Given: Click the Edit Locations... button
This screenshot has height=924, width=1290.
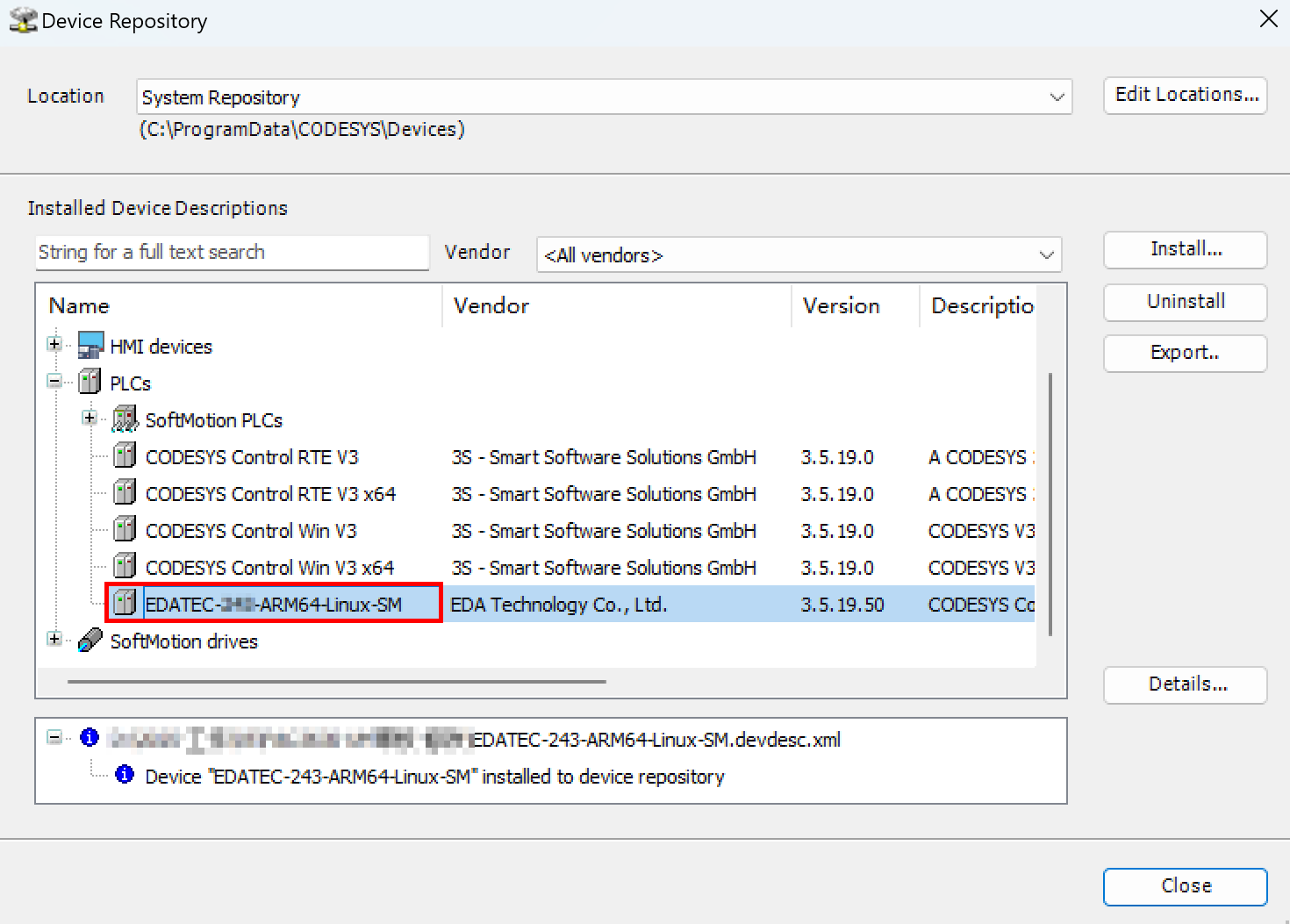Looking at the screenshot, I should [1185, 96].
